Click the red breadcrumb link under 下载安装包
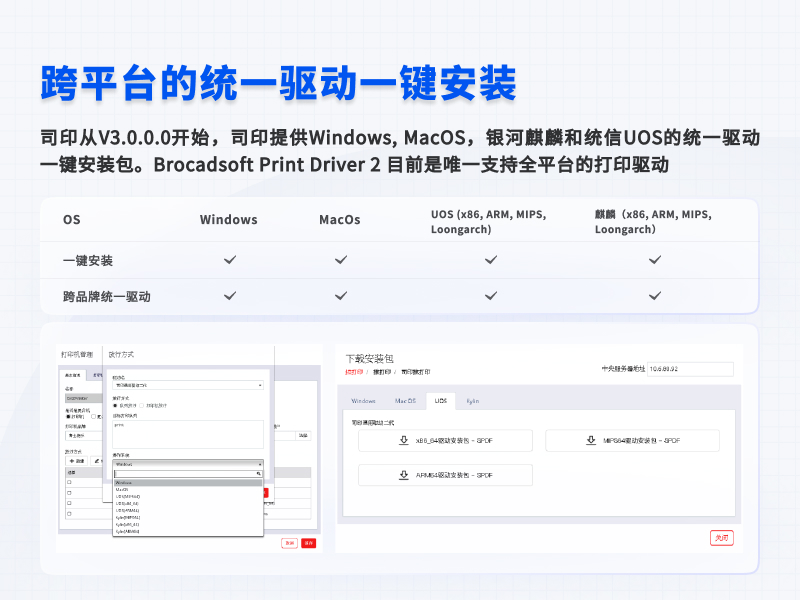 [354, 372]
